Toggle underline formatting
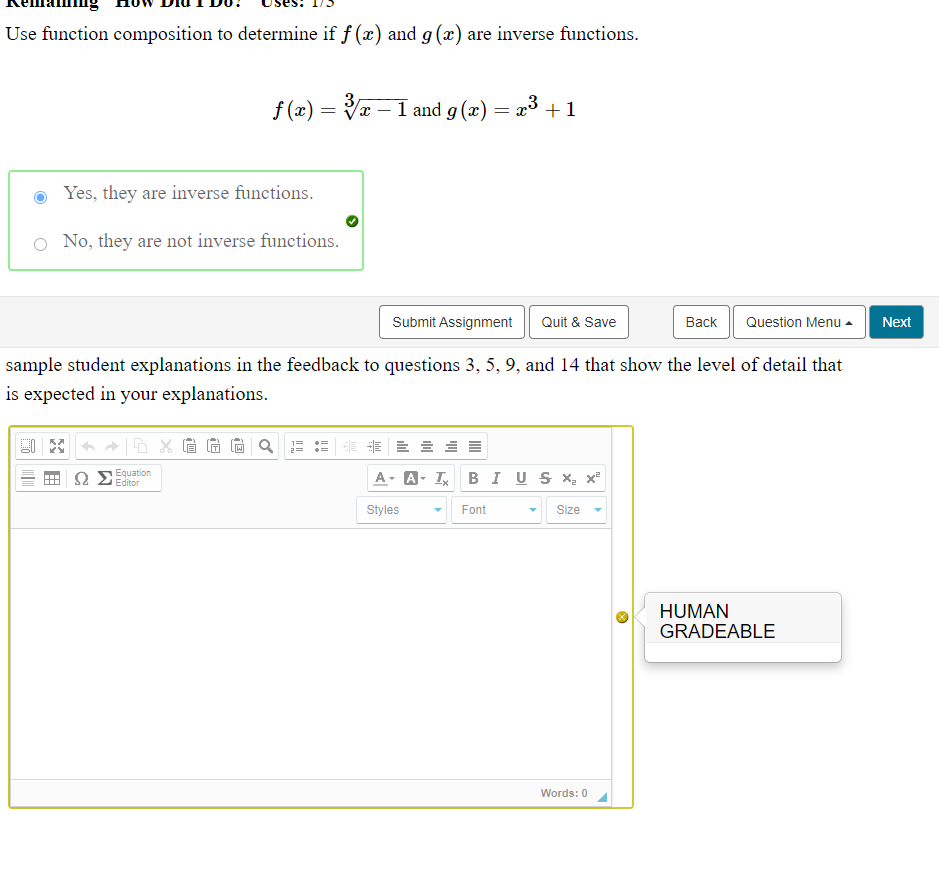939x884 pixels. click(x=521, y=478)
